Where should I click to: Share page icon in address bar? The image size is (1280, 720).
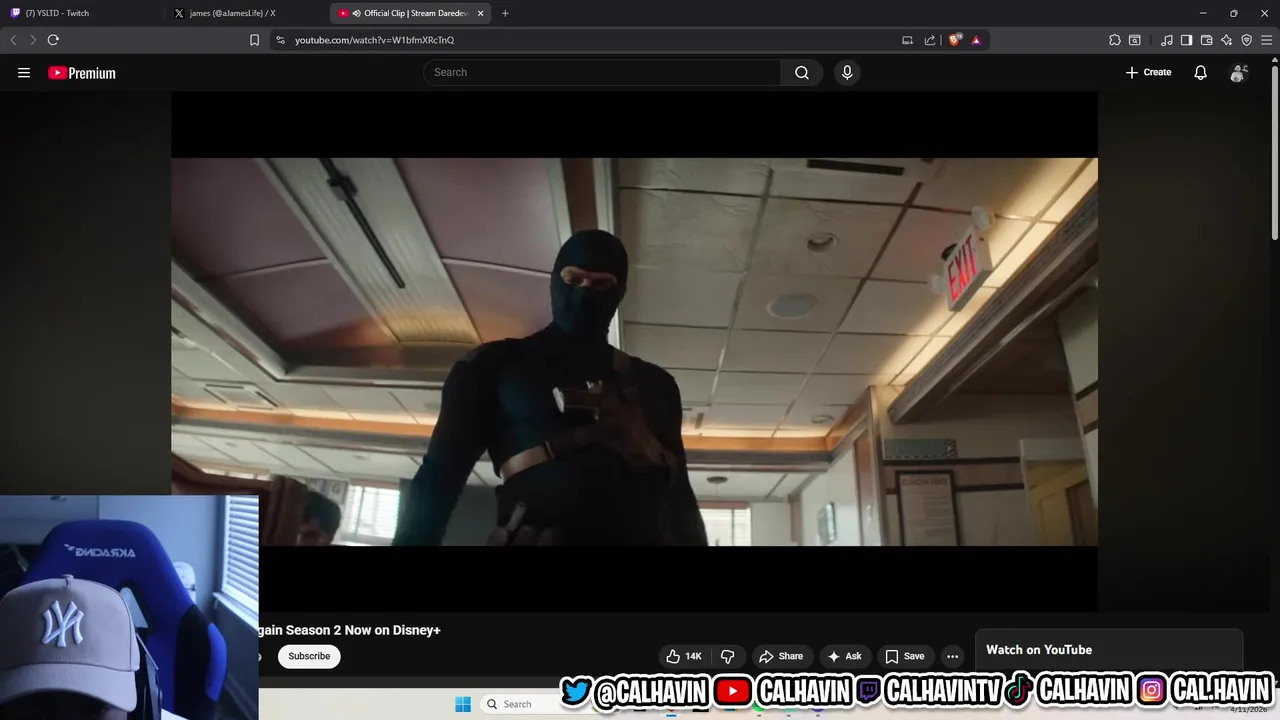click(x=930, y=40)
